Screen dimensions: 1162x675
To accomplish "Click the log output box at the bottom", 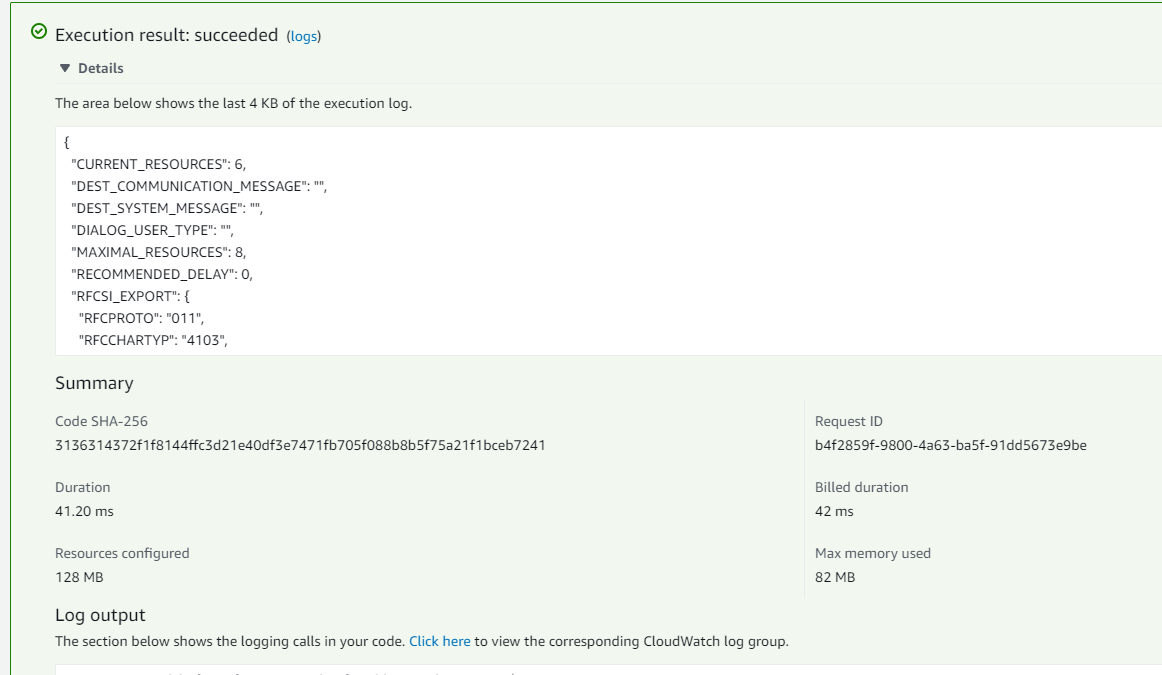I will (608, 671).
